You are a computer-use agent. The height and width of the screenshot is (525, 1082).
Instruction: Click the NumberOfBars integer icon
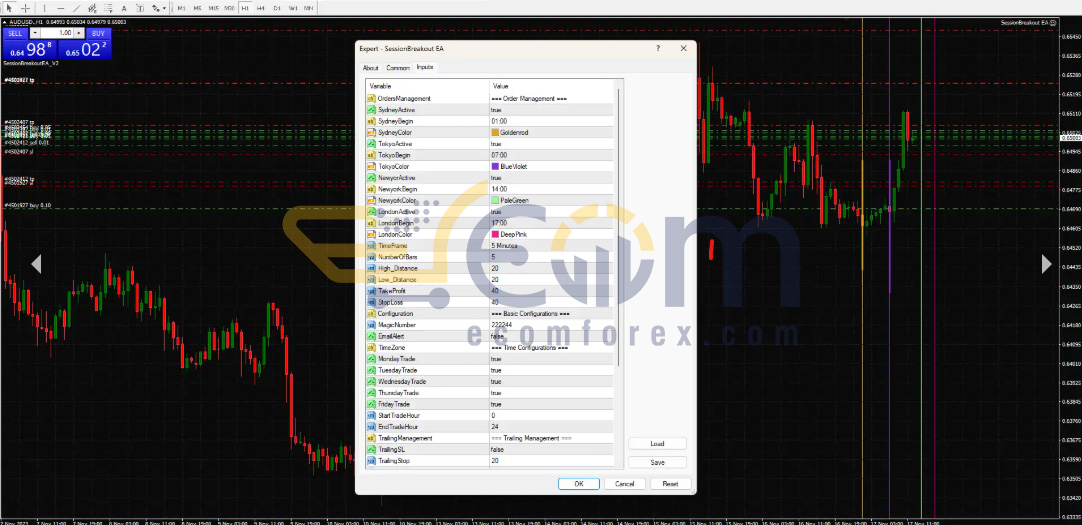(371, 257)
